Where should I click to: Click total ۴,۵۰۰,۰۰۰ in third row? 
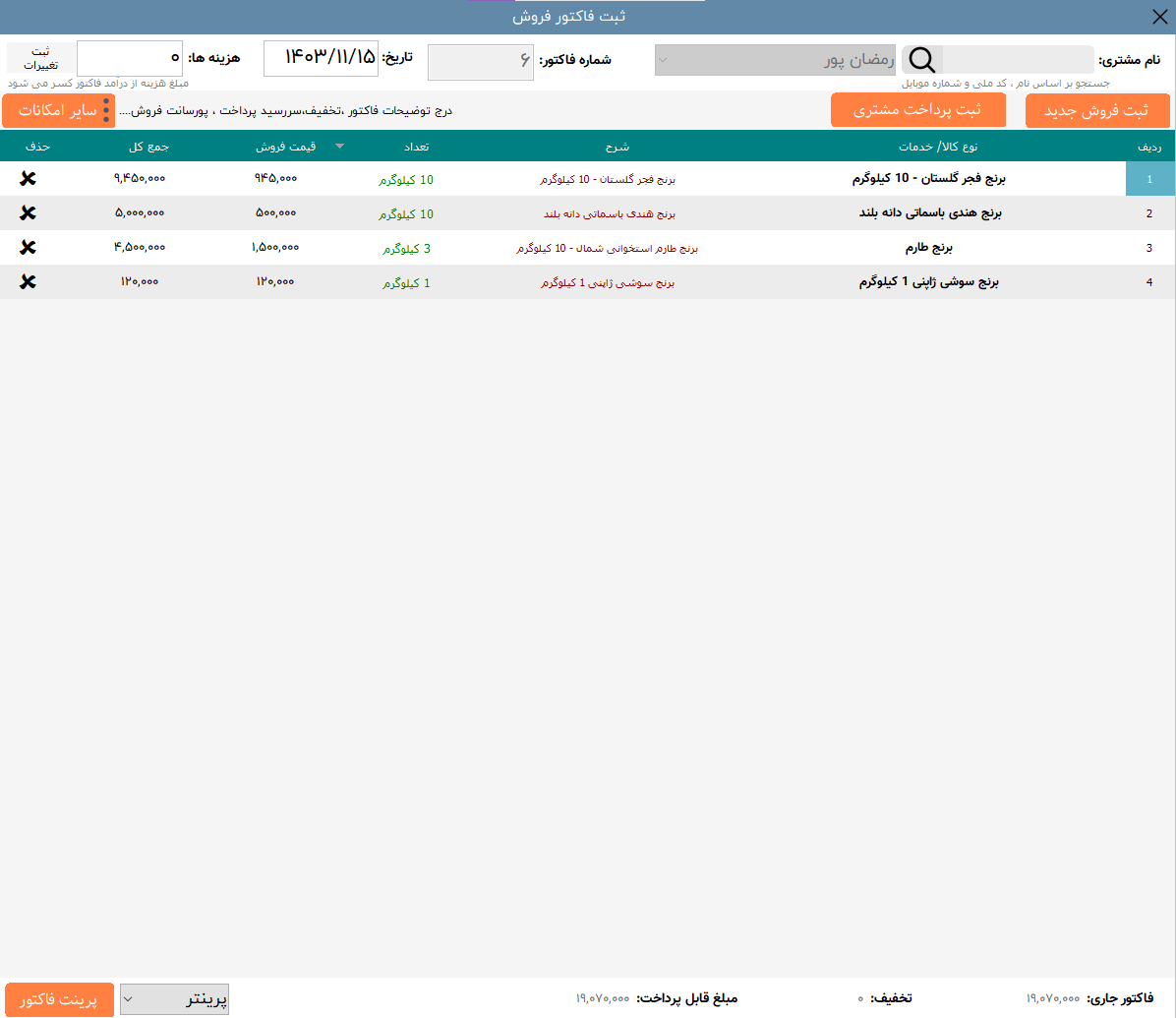click(x=140, y=248)
